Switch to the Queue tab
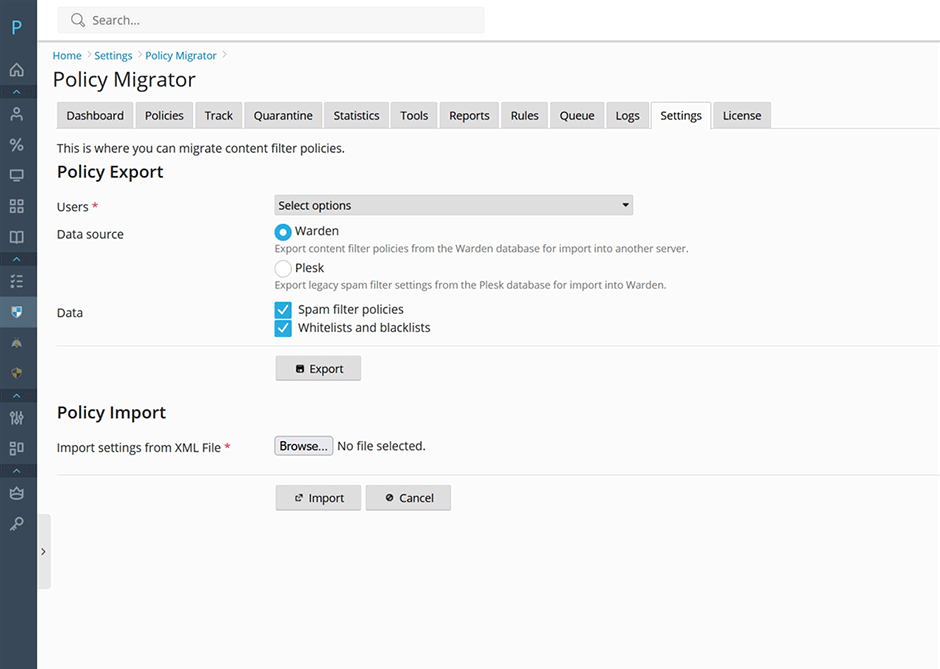Screen dimensions: 940x669 577,116
